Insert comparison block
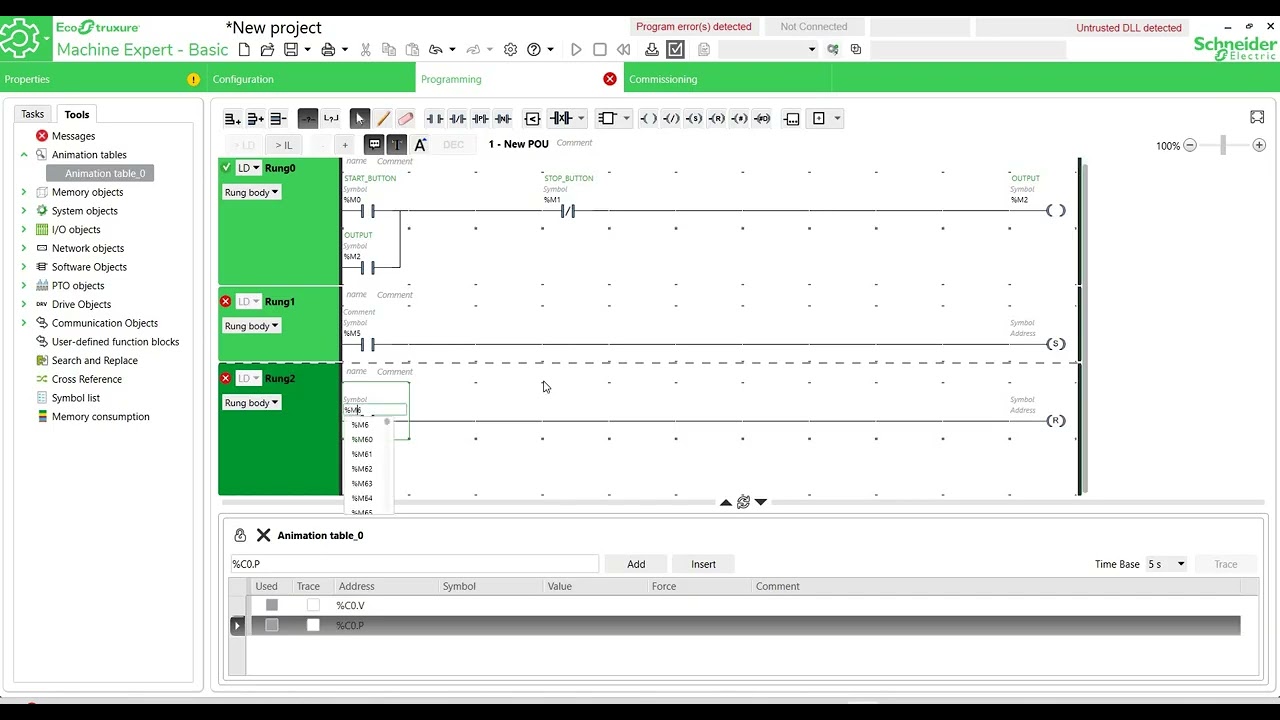The height and width of the screenshot is (720, 1280). tap(532, 118)
